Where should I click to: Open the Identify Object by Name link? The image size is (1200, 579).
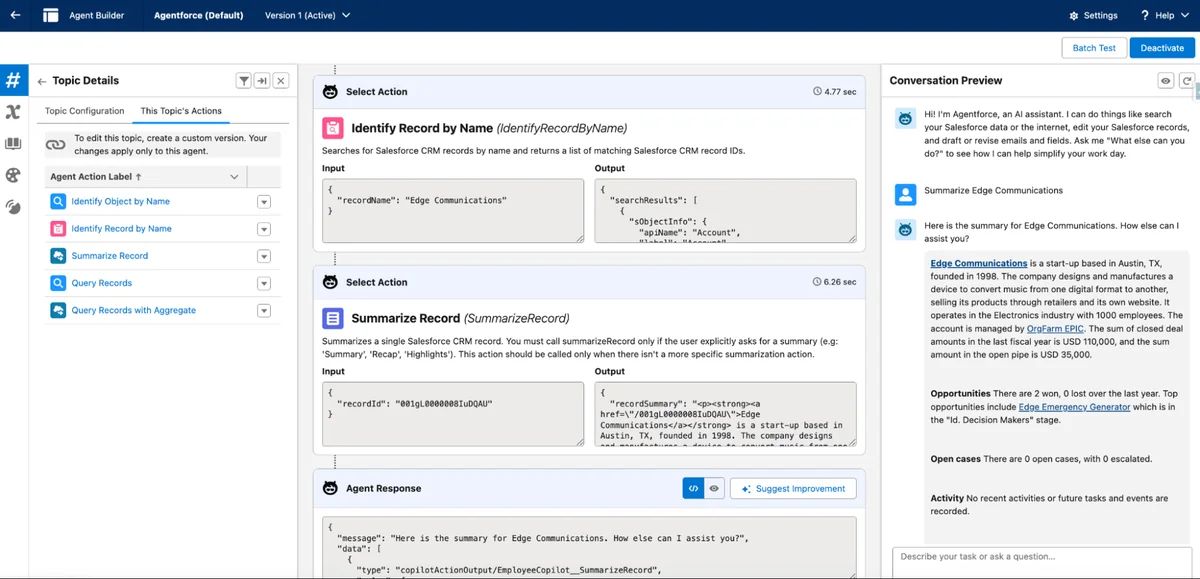[x=120, y=201]
